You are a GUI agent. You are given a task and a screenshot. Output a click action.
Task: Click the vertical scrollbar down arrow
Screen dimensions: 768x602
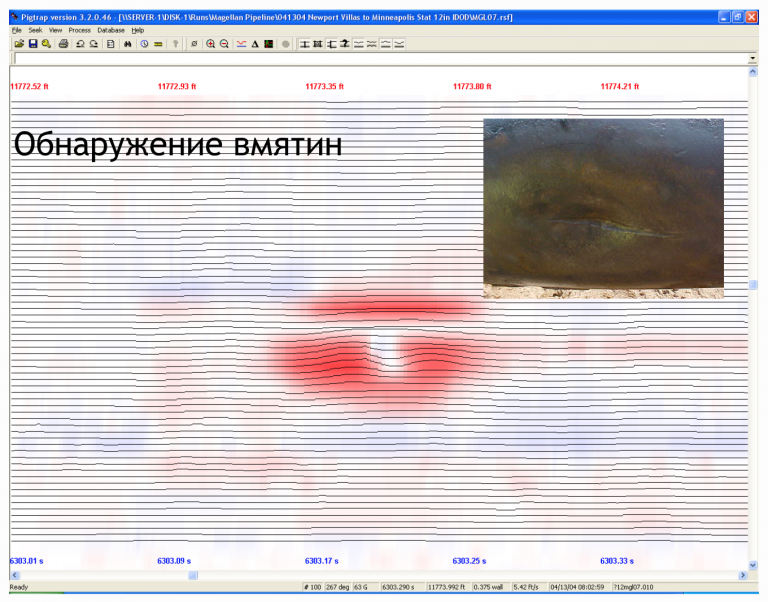(753, 565)
